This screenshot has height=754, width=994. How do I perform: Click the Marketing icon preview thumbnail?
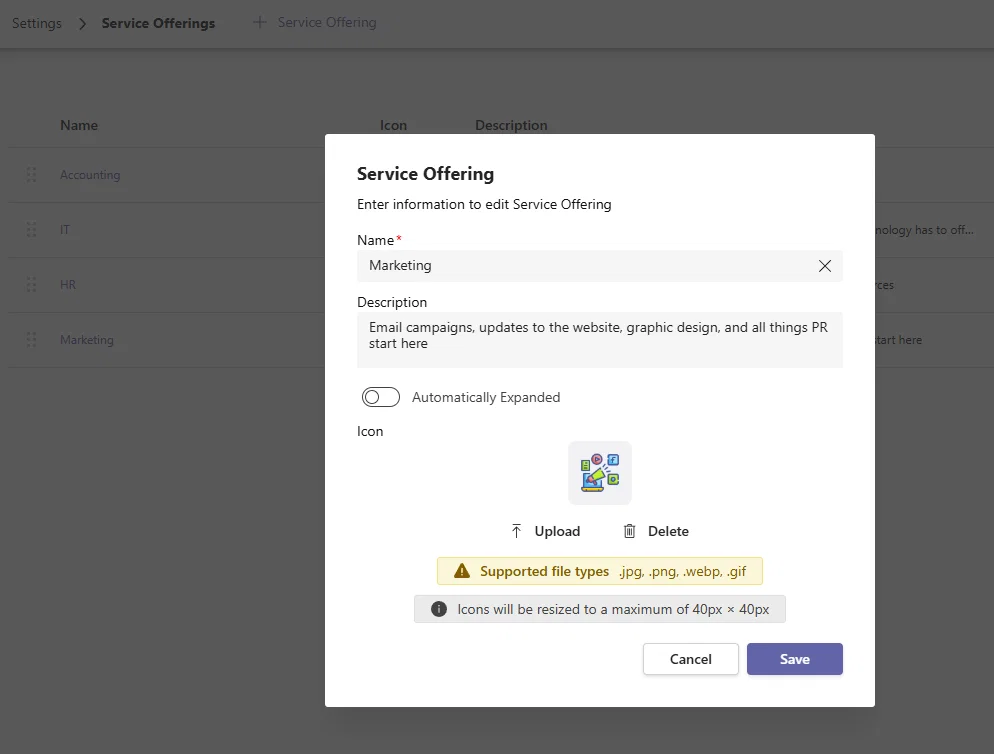[600, 473]
